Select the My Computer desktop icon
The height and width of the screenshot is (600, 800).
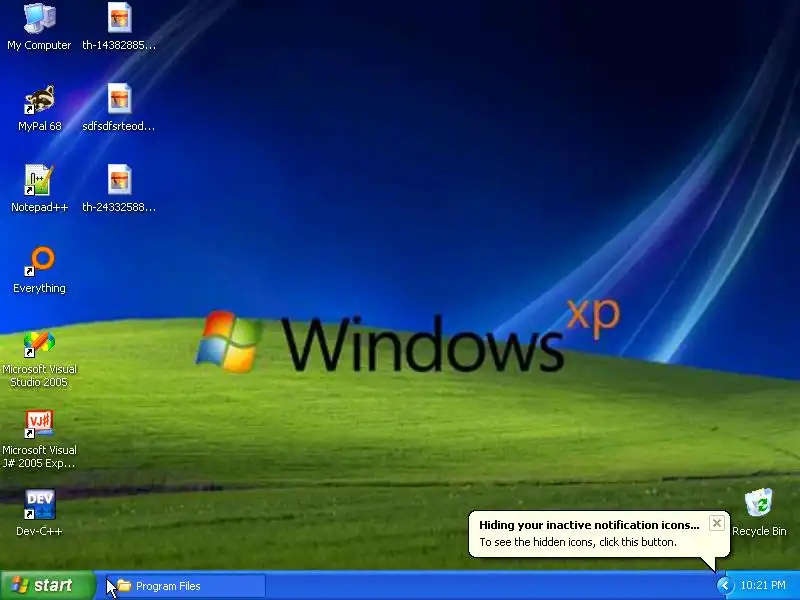(x=39, y=27)
